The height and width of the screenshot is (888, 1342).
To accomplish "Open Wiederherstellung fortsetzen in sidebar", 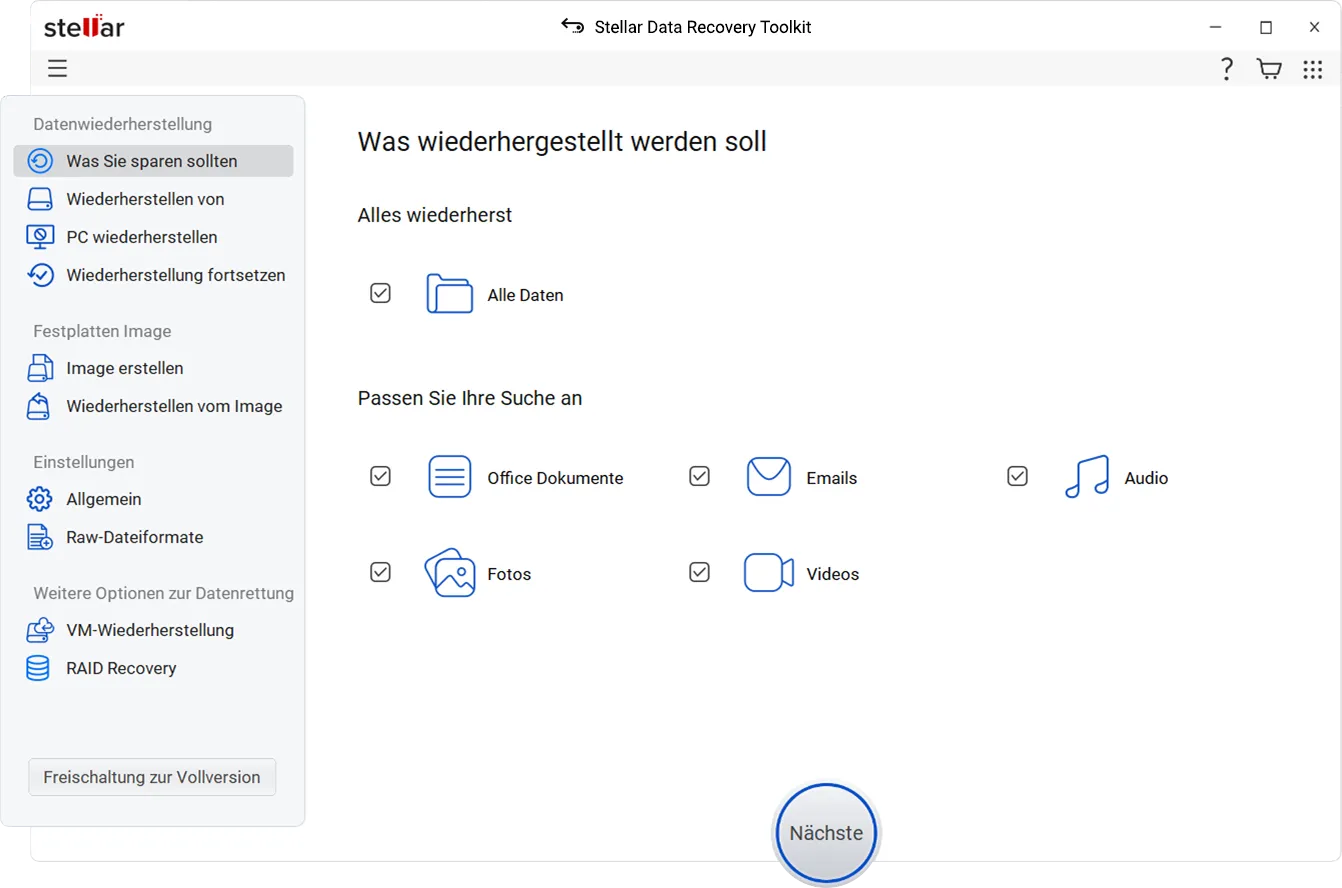I will [153, 275].
